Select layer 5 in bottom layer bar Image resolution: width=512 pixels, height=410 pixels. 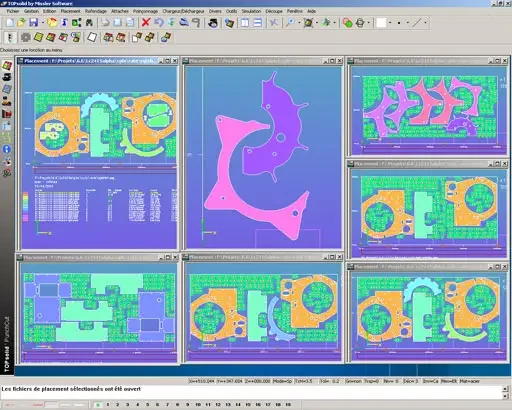point(147,405)
